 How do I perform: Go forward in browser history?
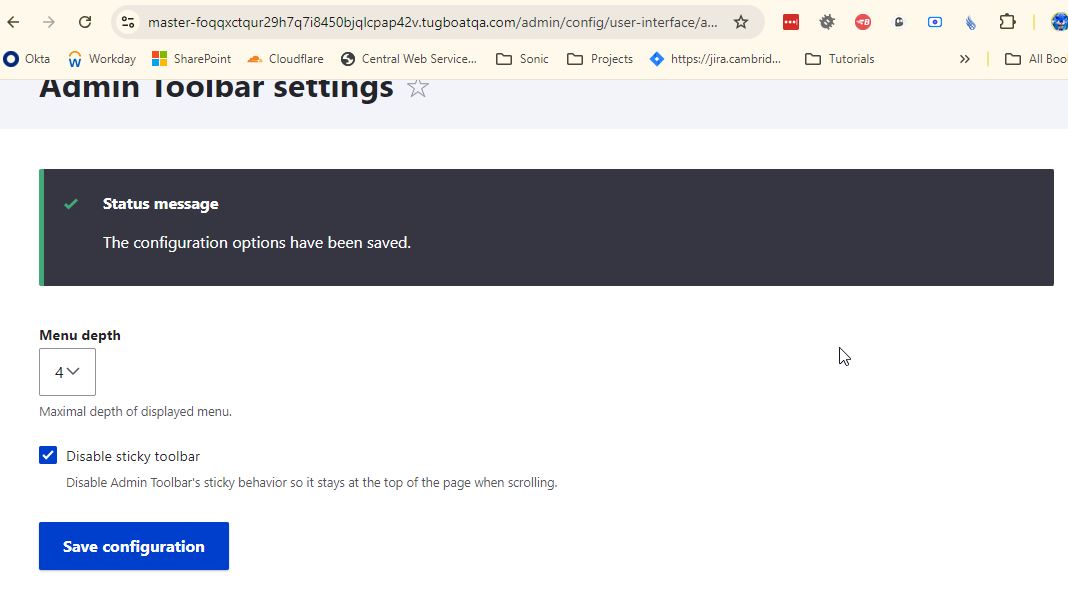point(48,22)
